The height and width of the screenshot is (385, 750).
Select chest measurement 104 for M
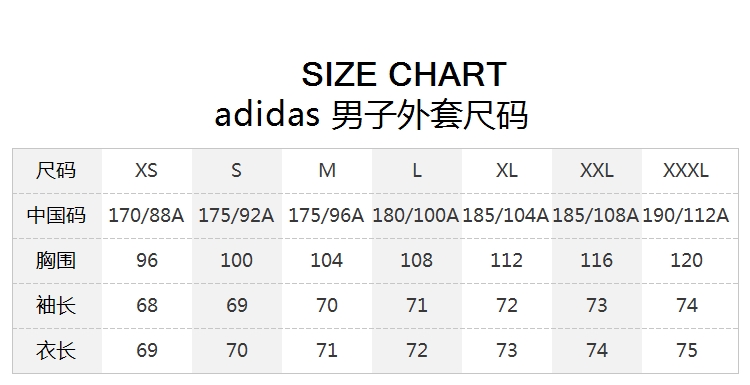pos(327,260)
